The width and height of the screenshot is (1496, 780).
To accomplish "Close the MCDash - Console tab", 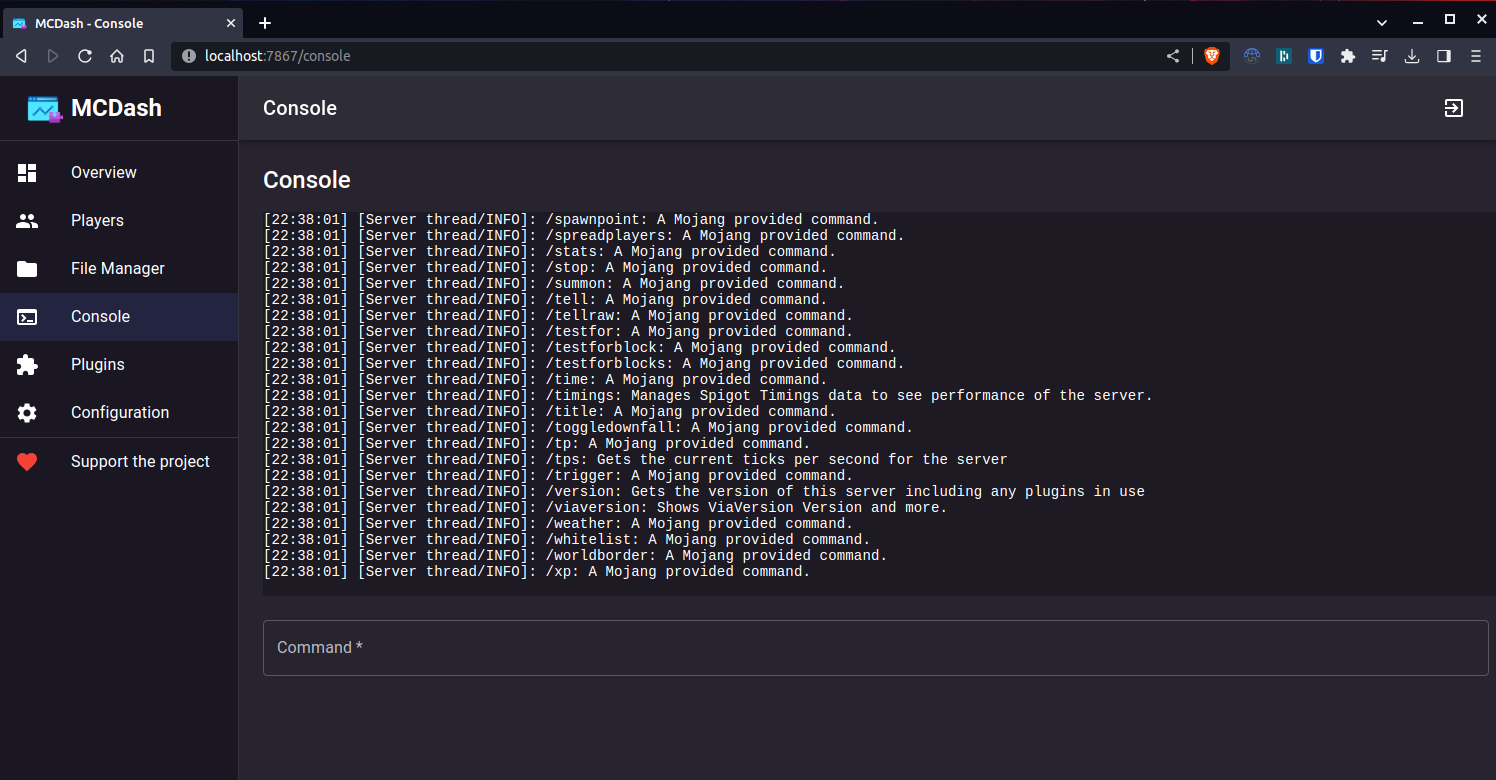I will click(230, 23).
